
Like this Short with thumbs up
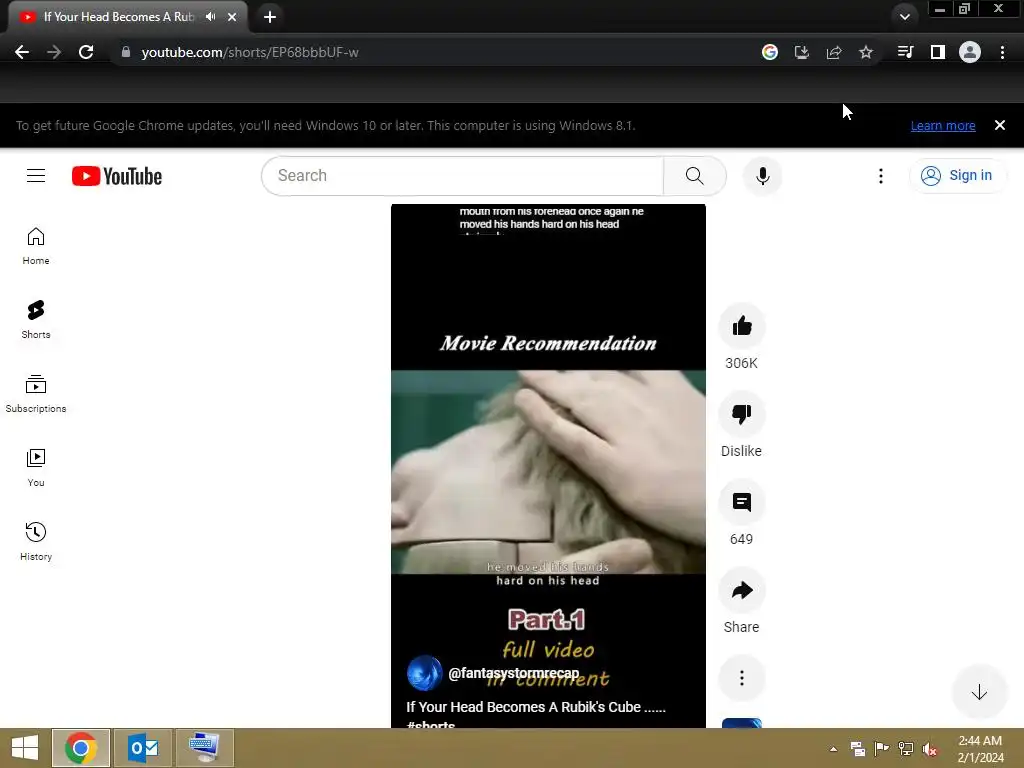coord(741,326)
